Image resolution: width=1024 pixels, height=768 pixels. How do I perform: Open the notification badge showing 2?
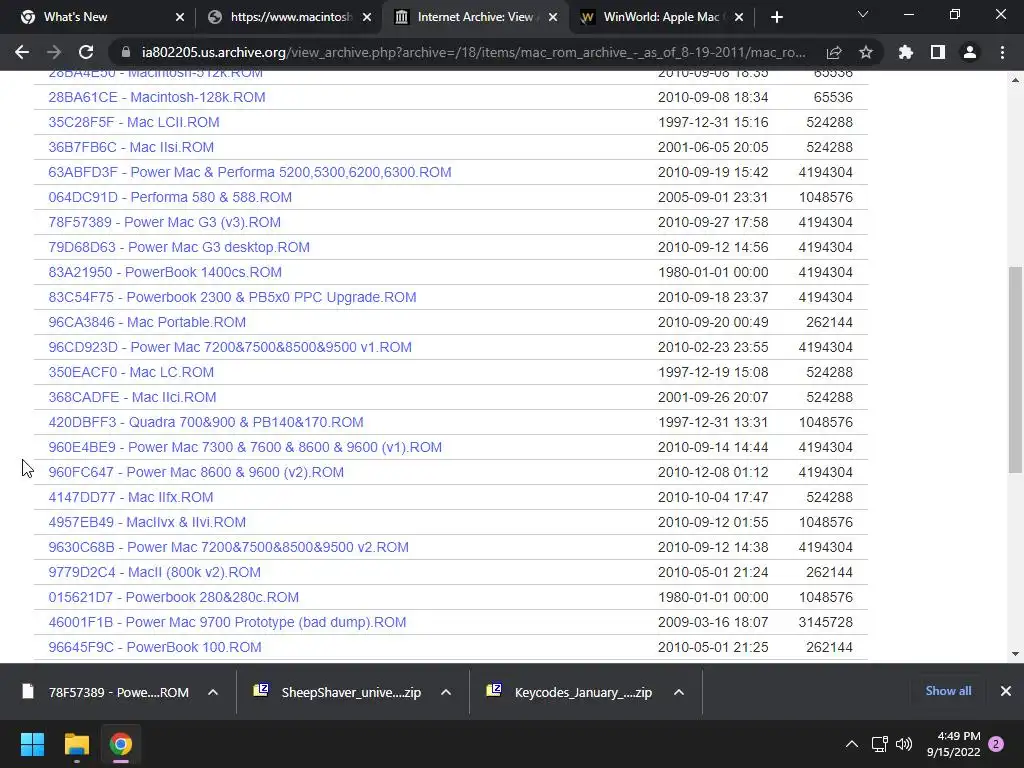[996, 744]
